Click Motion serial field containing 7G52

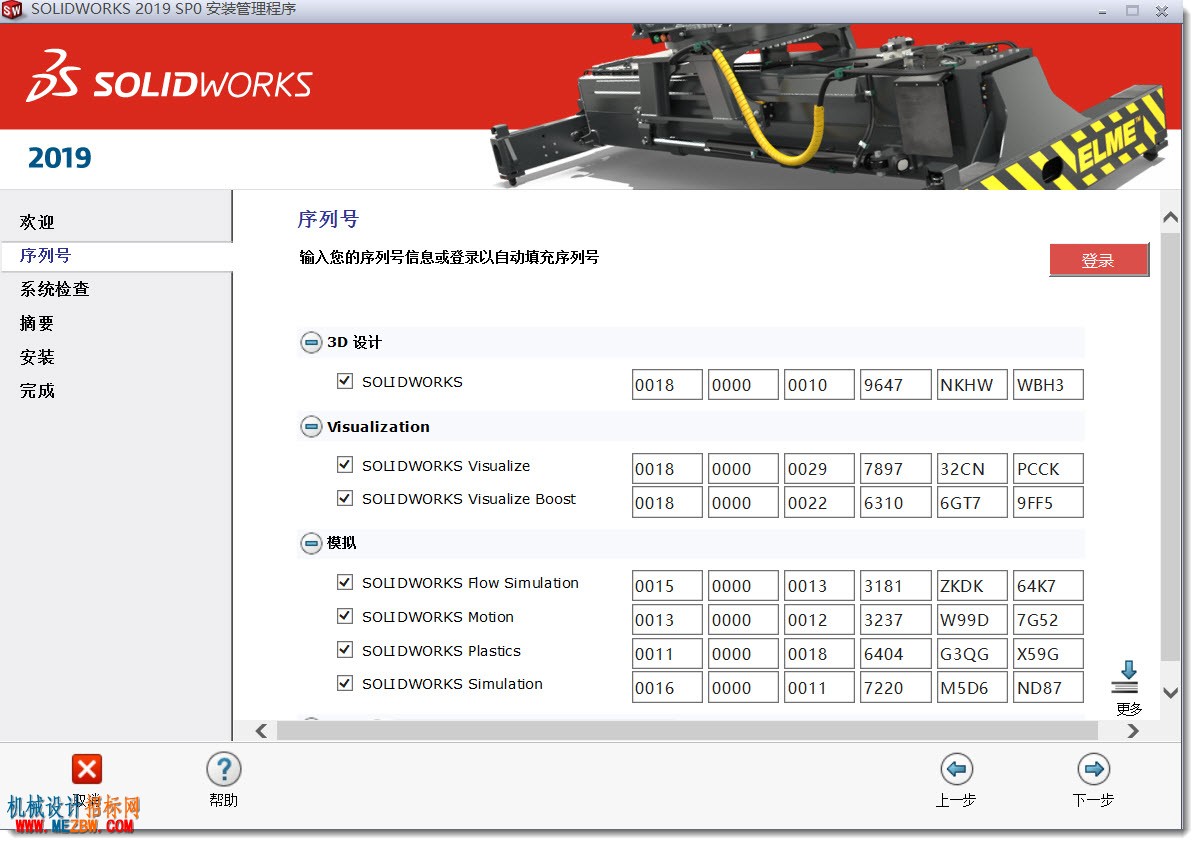point(1048,620)
